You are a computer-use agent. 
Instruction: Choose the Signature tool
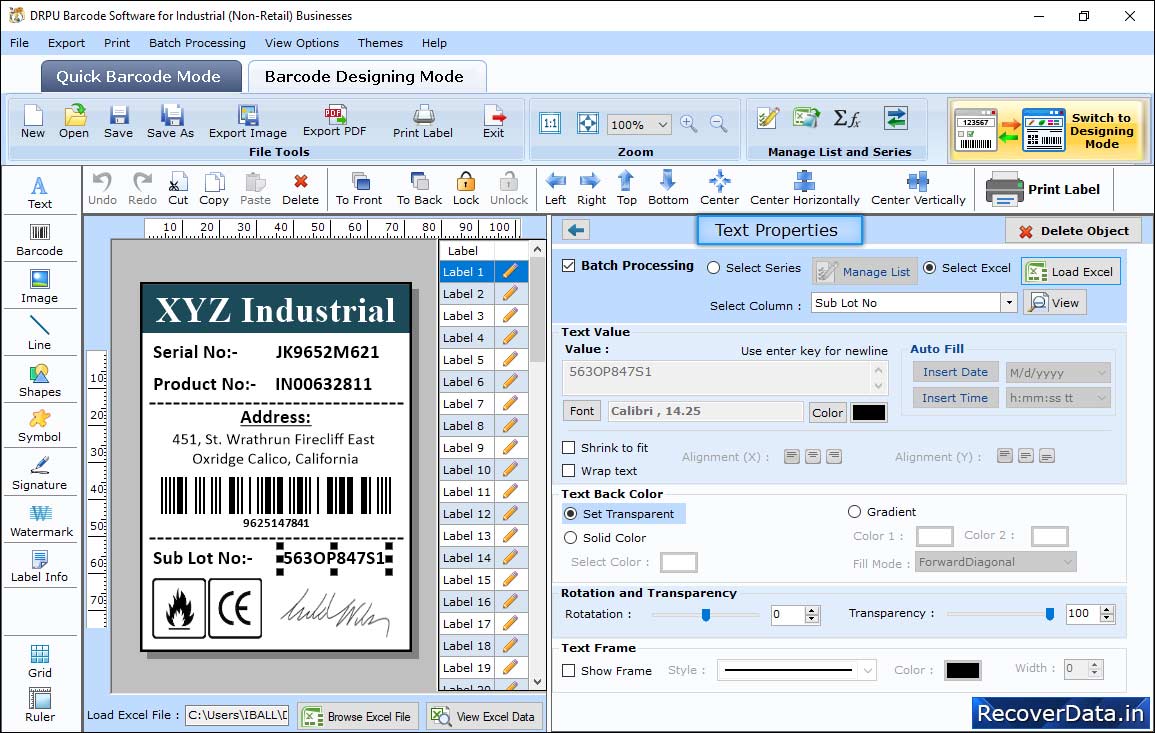click(x=40, y=474)
